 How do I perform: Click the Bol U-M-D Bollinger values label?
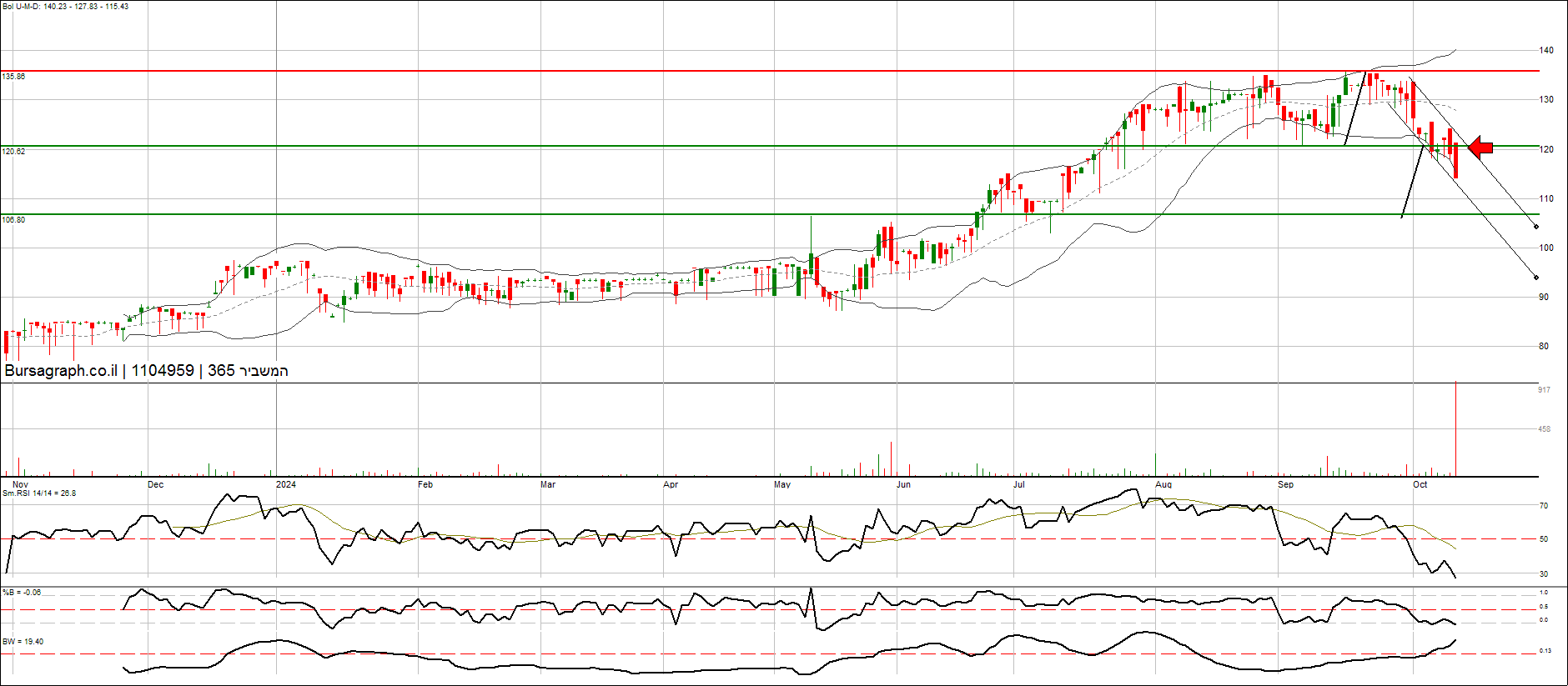[x=66, y=7]
